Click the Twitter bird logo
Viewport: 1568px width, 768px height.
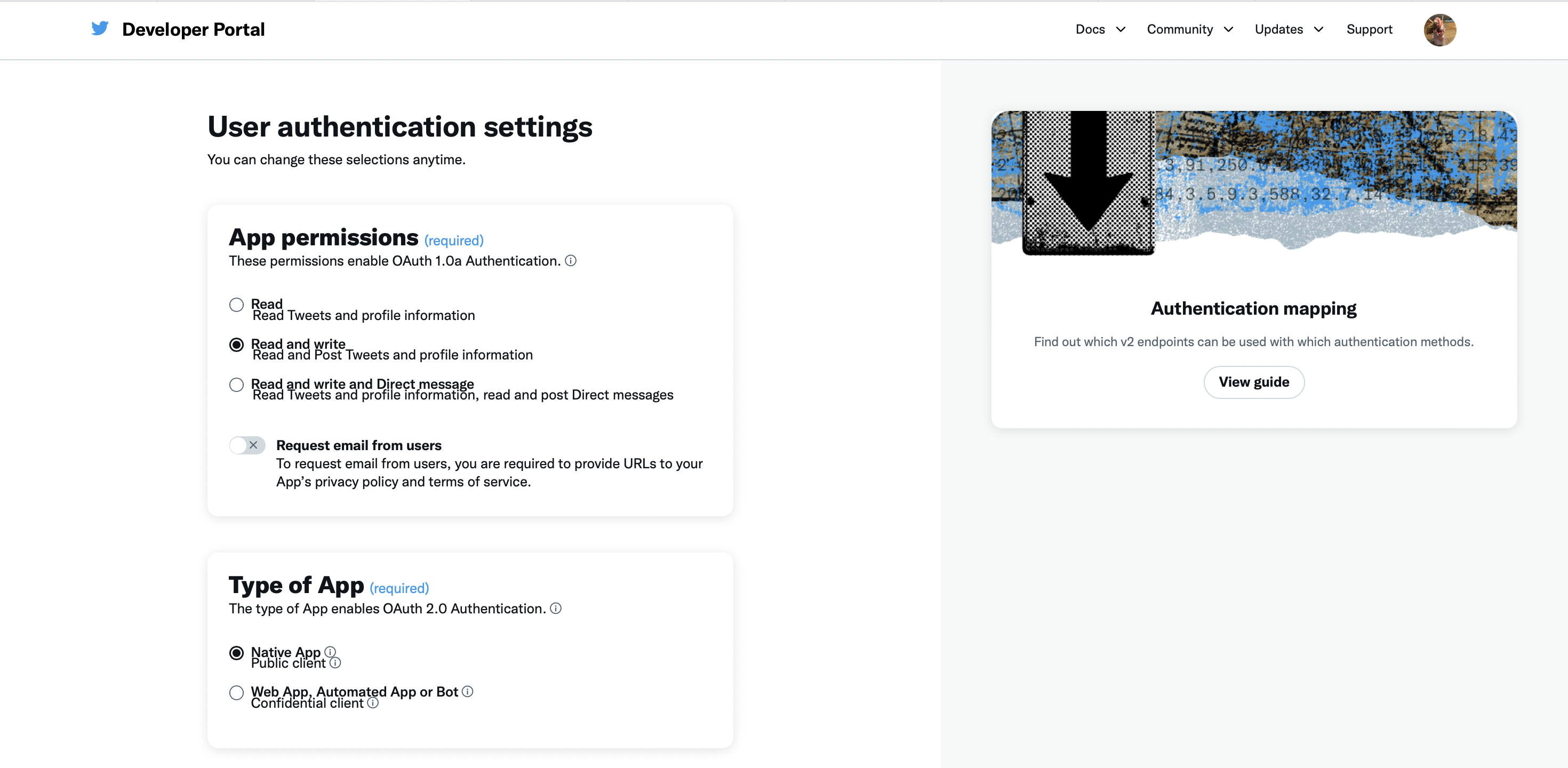coord(100,29)
